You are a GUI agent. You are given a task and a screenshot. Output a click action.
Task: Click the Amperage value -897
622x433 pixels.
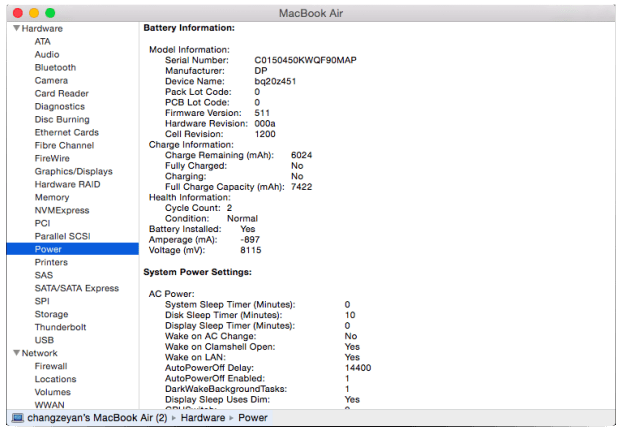250,239
